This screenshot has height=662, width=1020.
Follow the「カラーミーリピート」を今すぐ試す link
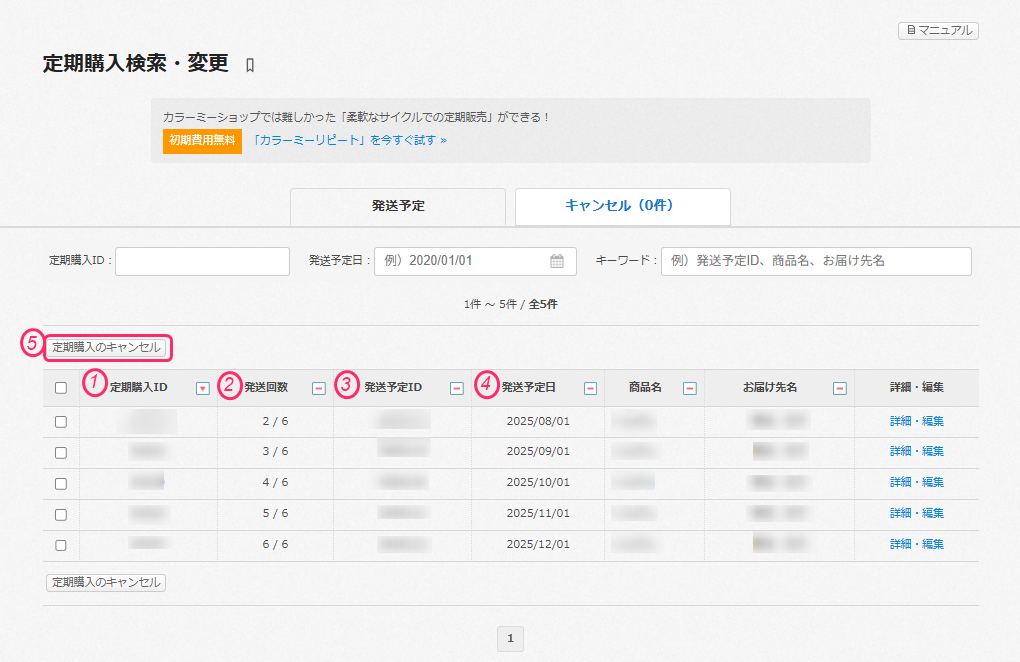coord(349,141)
